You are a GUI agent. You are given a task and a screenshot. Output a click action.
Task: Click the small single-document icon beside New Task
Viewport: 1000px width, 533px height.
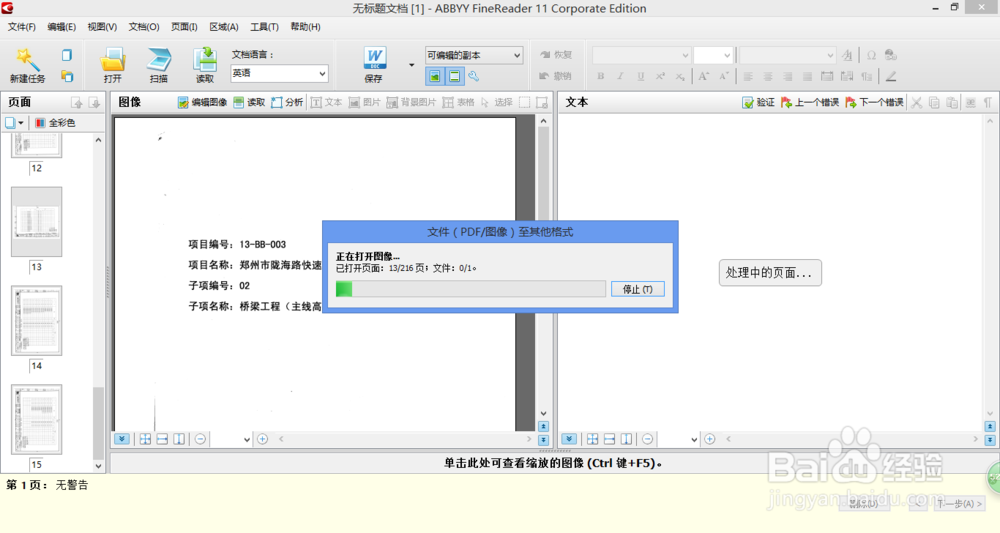coord(66,55)
